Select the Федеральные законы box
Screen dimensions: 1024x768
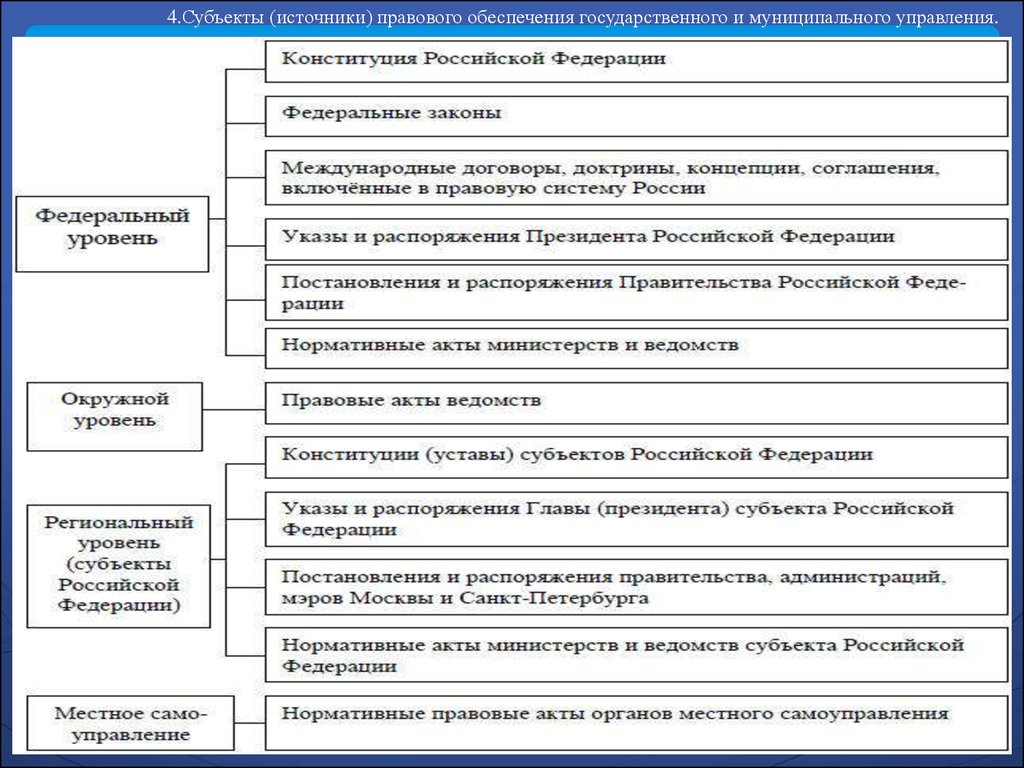[636, 115]
